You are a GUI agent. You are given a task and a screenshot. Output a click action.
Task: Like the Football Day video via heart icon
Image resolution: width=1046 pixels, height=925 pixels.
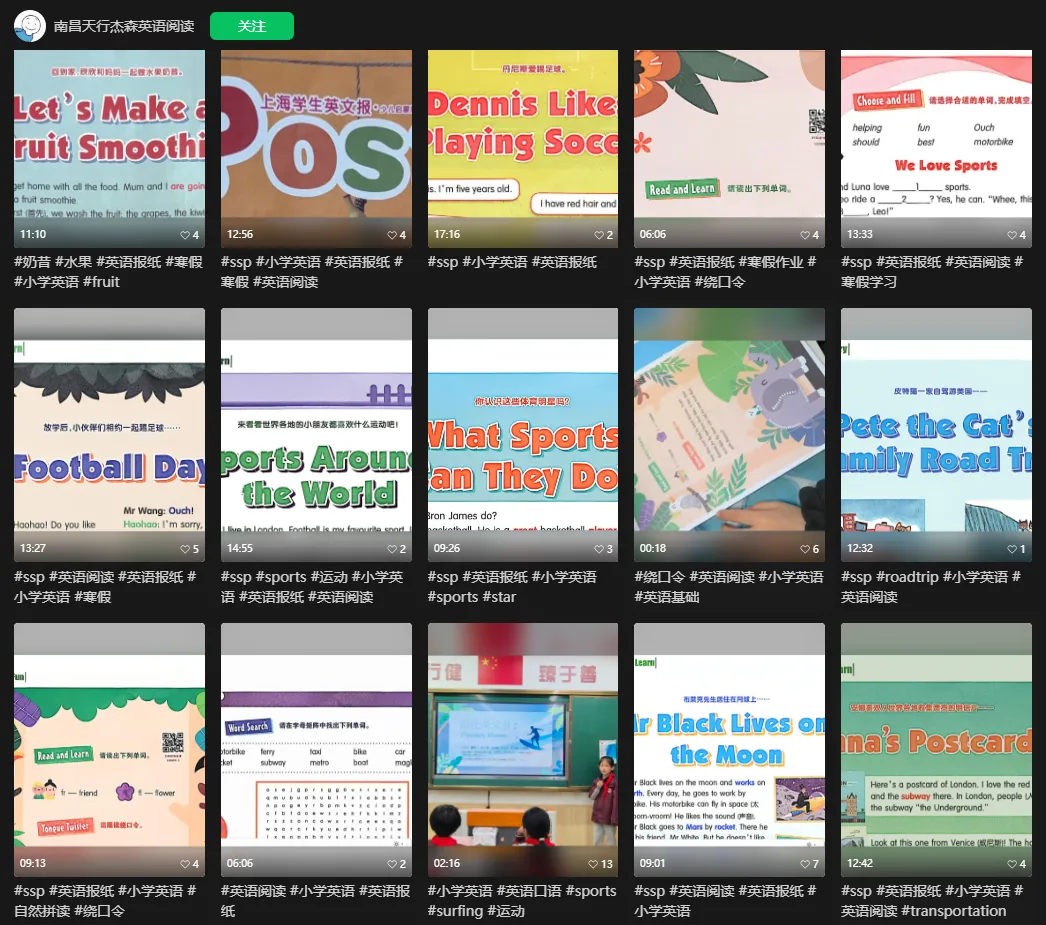pos(185,549)
